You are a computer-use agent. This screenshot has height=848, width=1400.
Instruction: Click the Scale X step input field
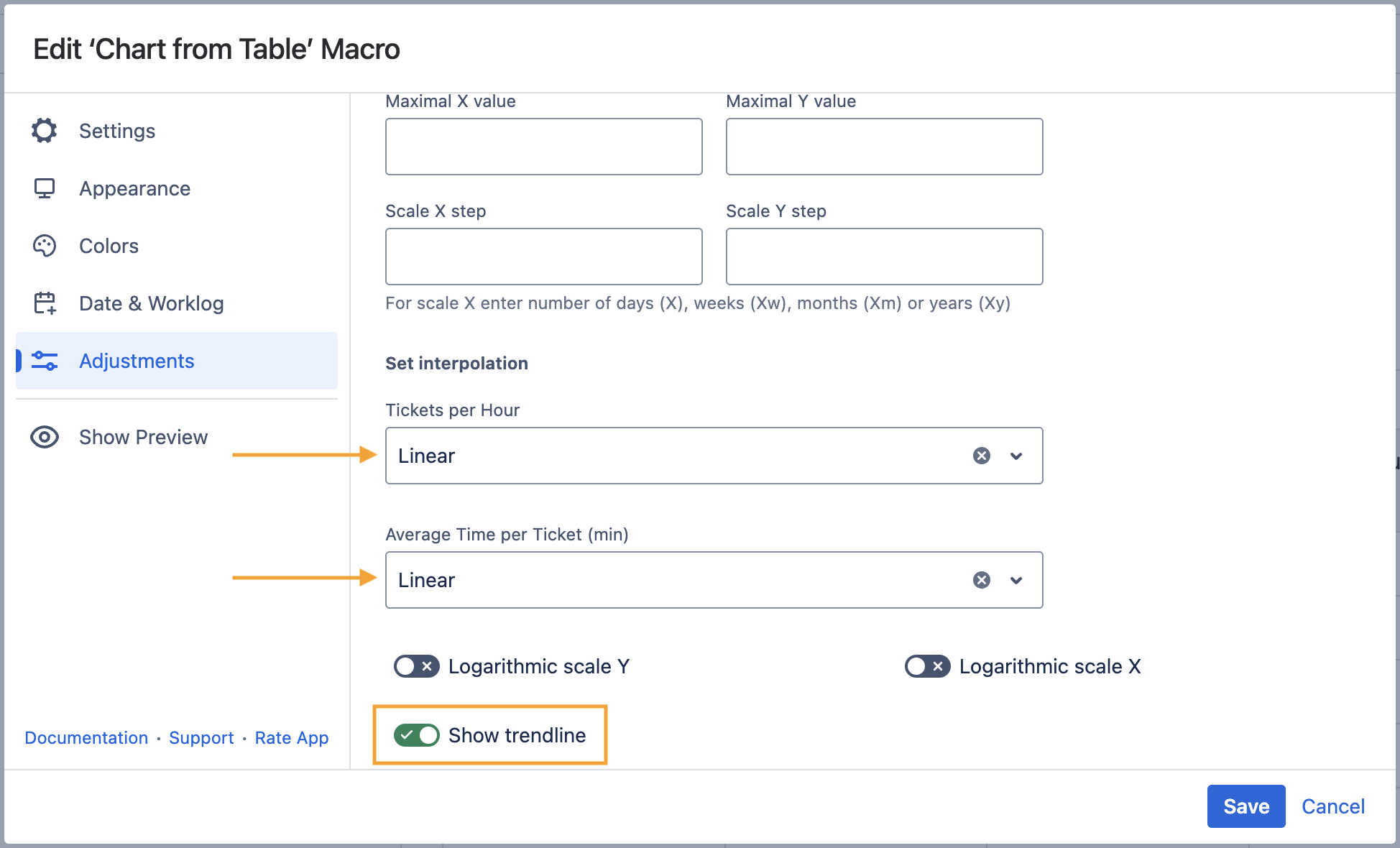point(543,257)
